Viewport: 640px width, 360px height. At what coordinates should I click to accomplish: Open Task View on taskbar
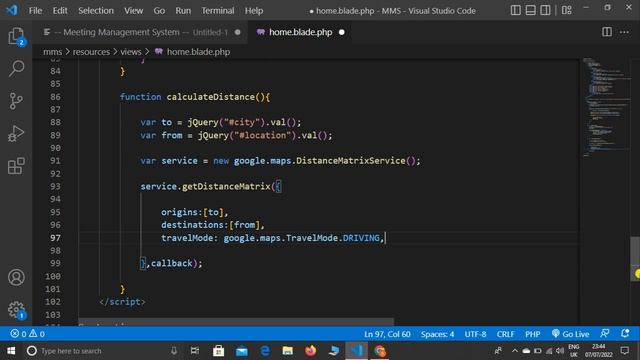[195, 351]
